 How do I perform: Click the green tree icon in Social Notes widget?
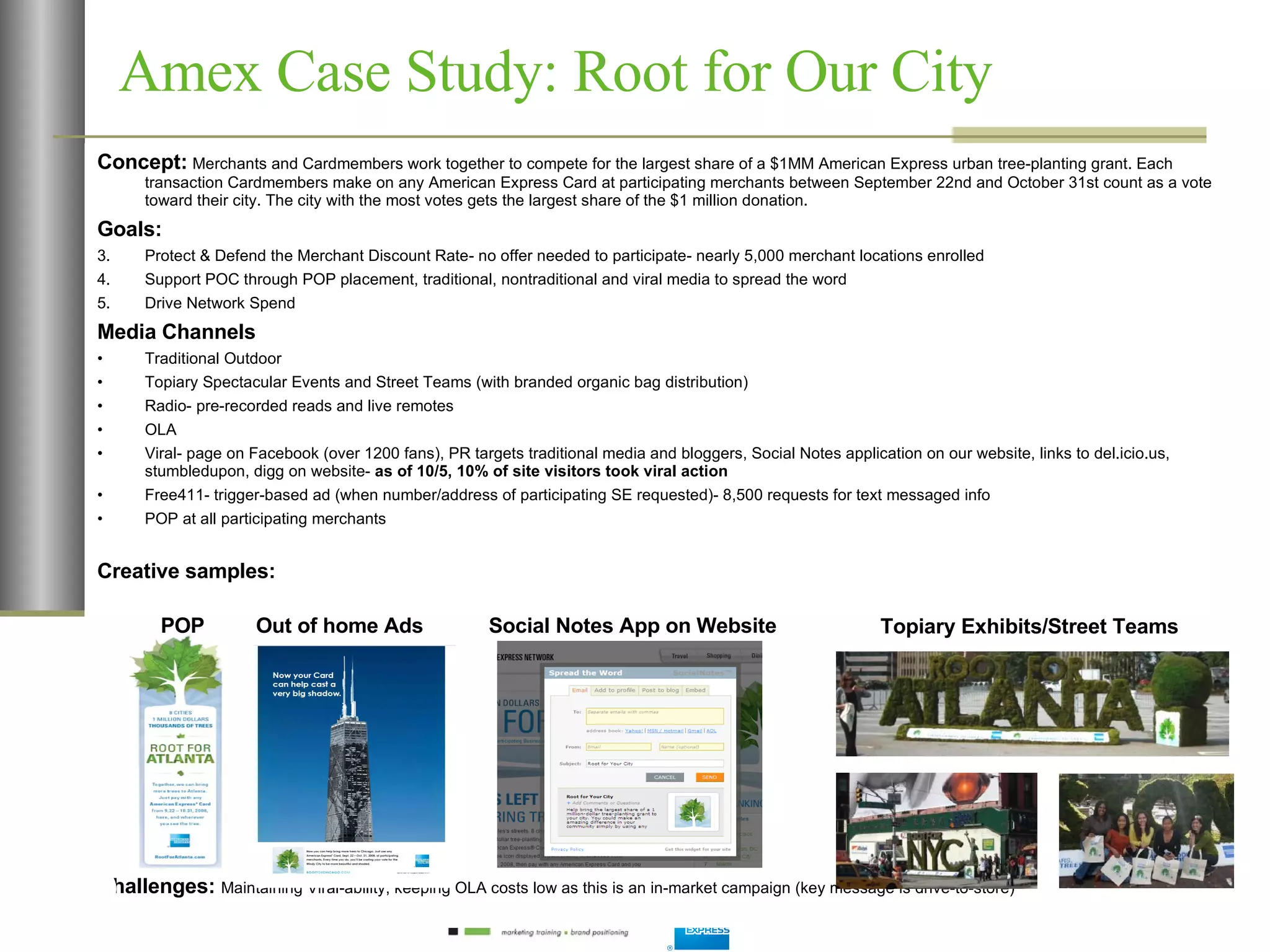click(x=693, y=811)
